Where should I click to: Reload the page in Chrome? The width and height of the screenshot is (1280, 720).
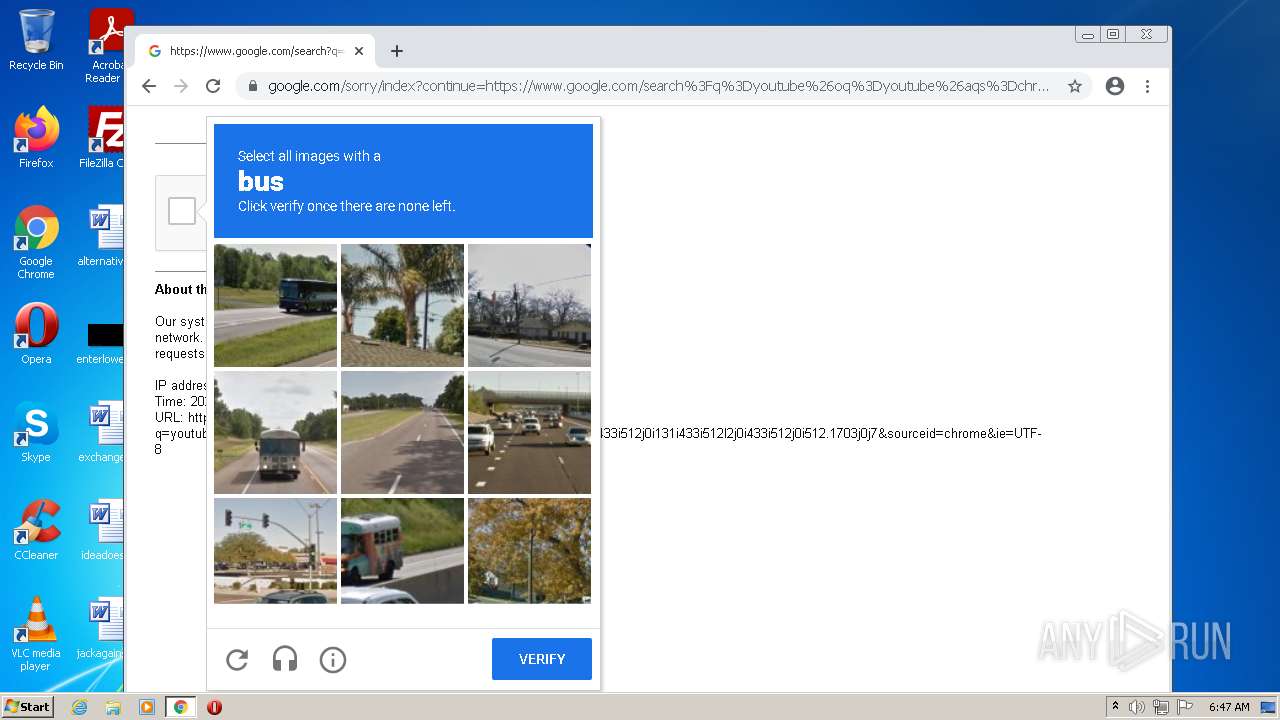[x=213, y=86]
